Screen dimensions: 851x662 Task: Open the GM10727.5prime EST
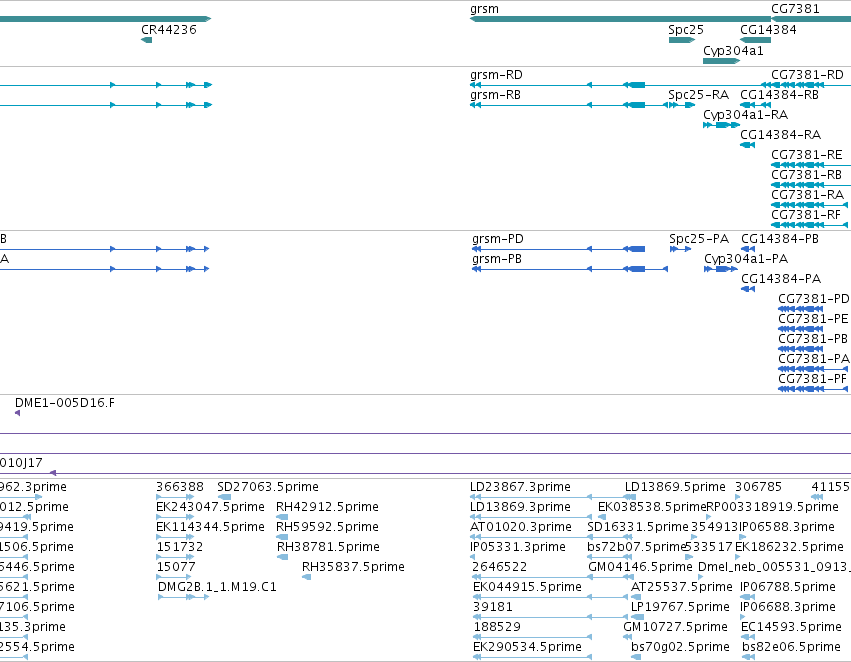(x=628, y=637)
